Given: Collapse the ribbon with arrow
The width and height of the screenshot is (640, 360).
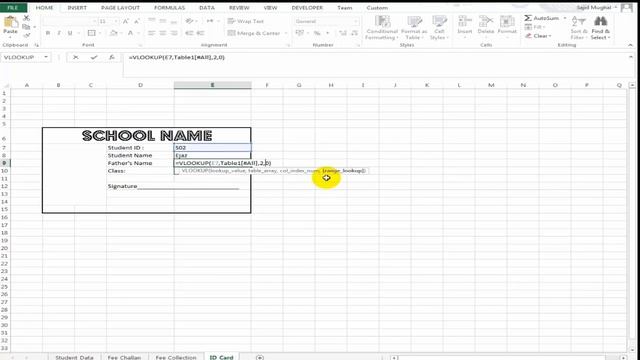Looking at the screenshot, I should [x=630, y=45].
